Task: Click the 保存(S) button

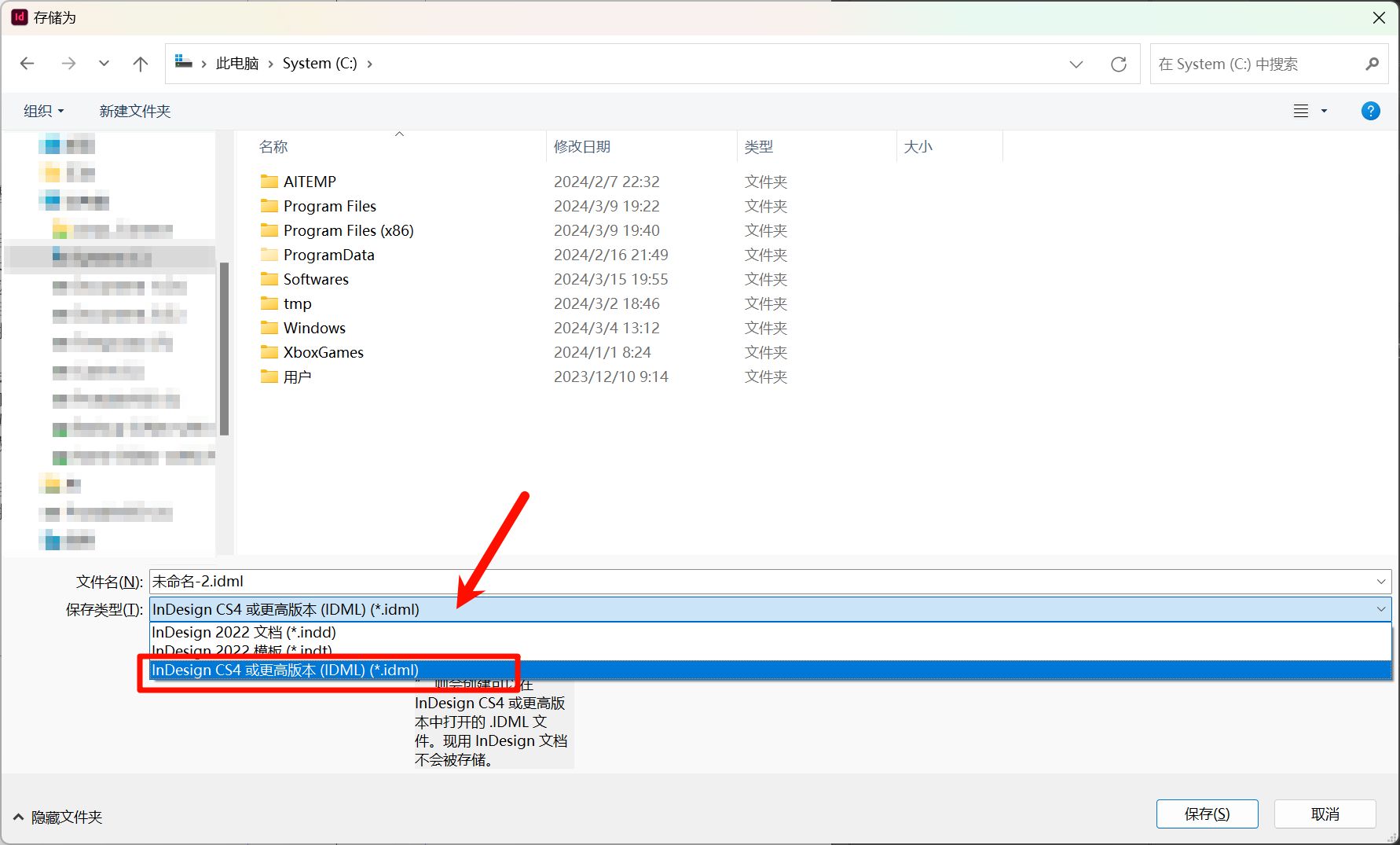Action: pyautogui.click(x=1207, y=814)
